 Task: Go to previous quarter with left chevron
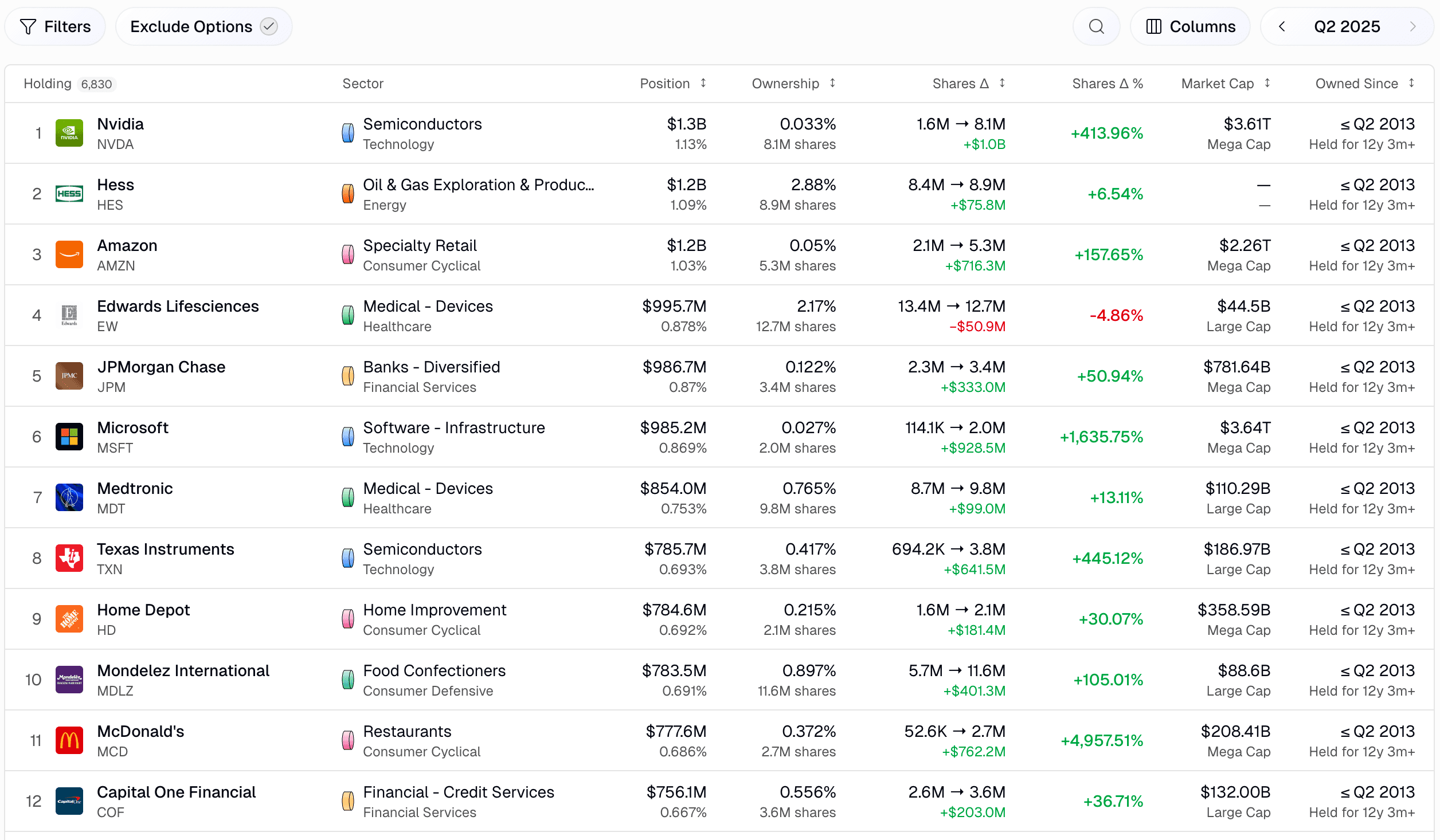pos(1282,26)
